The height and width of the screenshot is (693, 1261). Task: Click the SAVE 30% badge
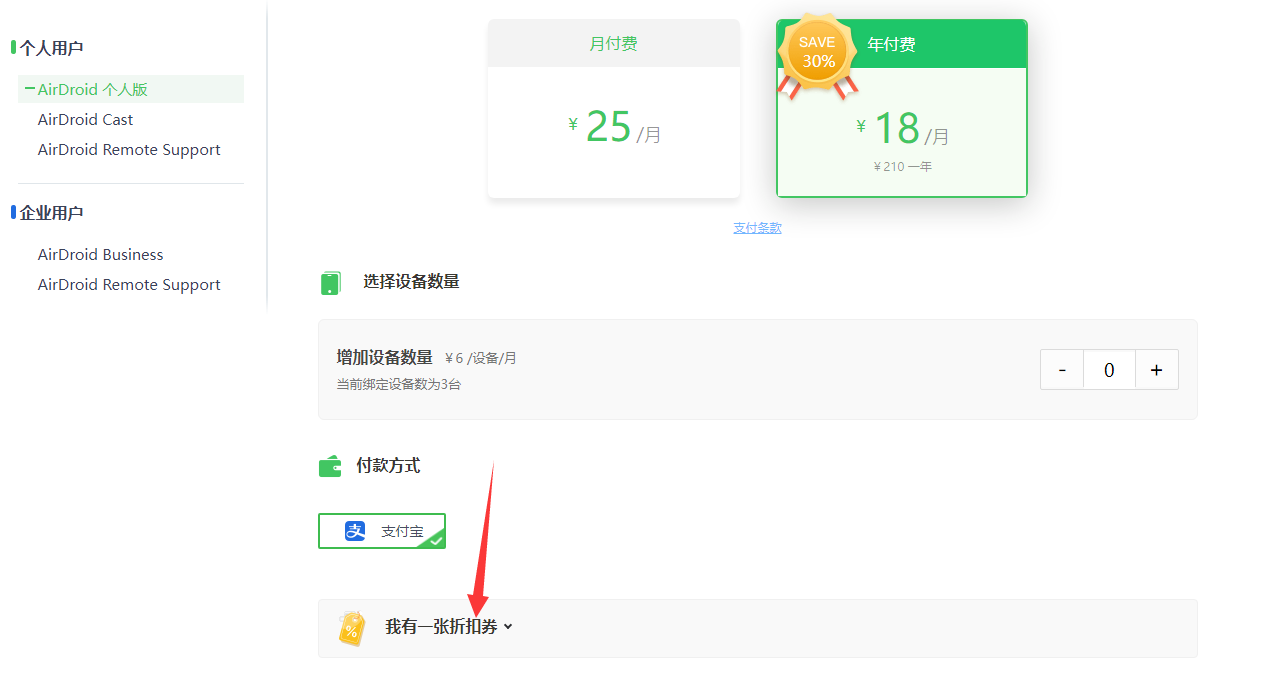click(x=818, y=58)
